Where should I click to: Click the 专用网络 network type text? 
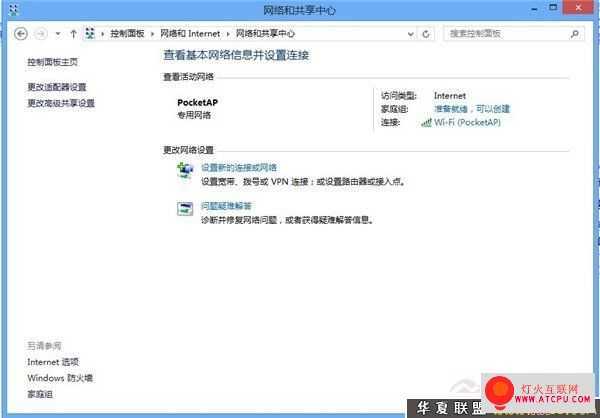(194, 115)
